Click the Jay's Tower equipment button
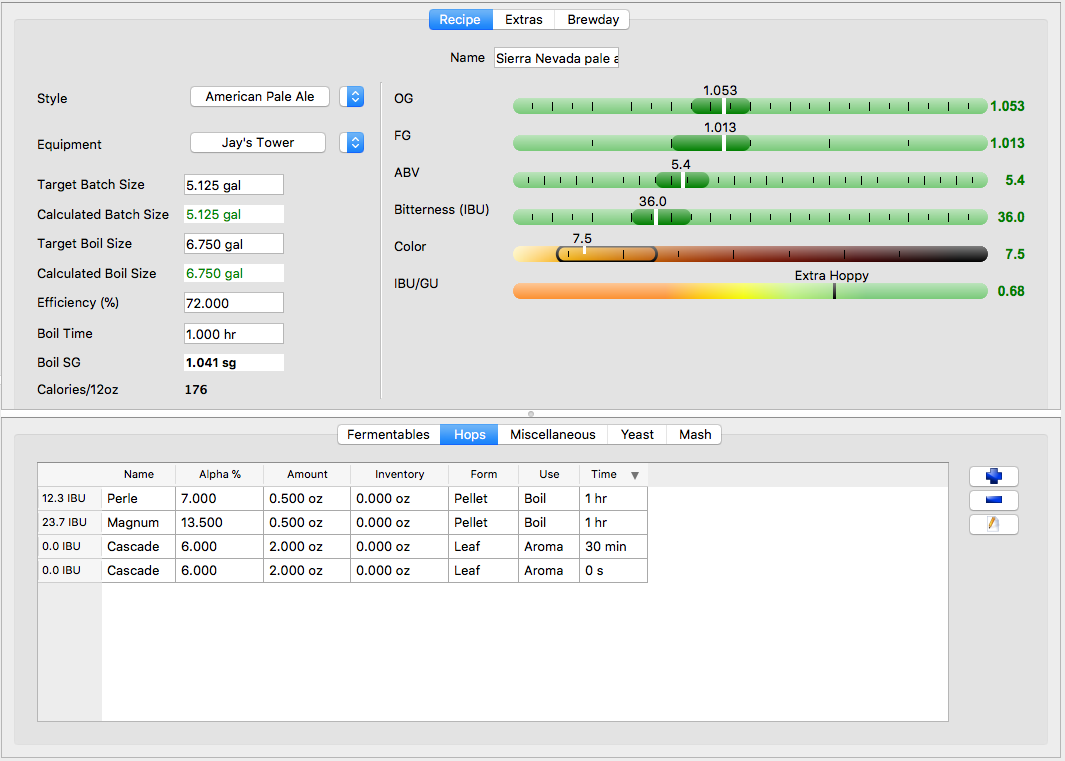Screen dimensions: 1065x761 pyautogui.click(x=258, y=143)
